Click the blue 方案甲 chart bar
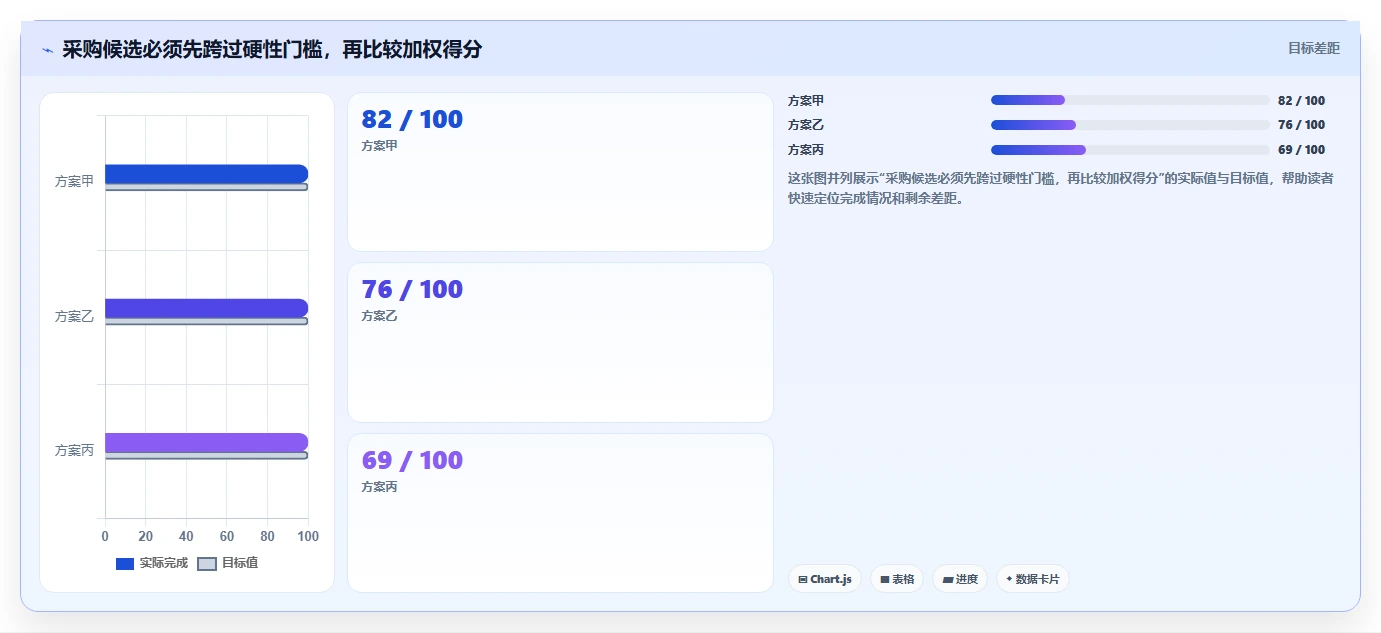 point(206,174)
